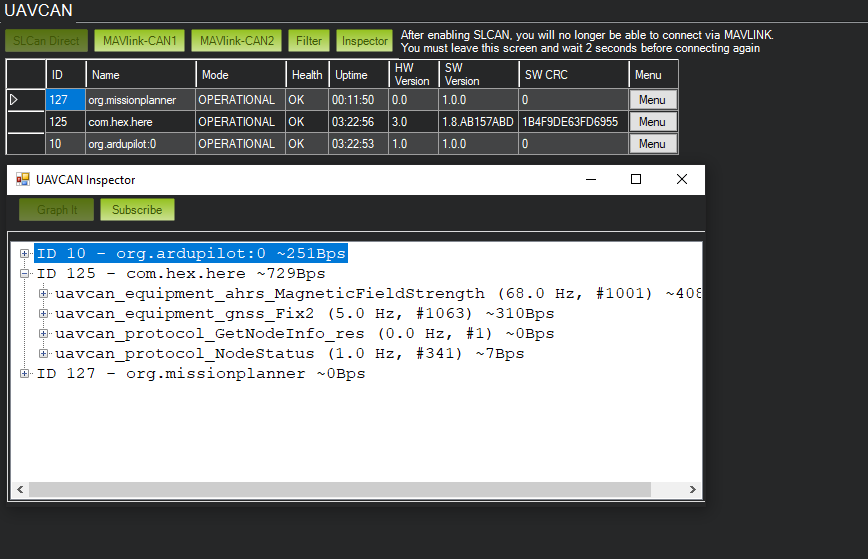Expand the MagneticFieldStrength message entry

point(44,294)
